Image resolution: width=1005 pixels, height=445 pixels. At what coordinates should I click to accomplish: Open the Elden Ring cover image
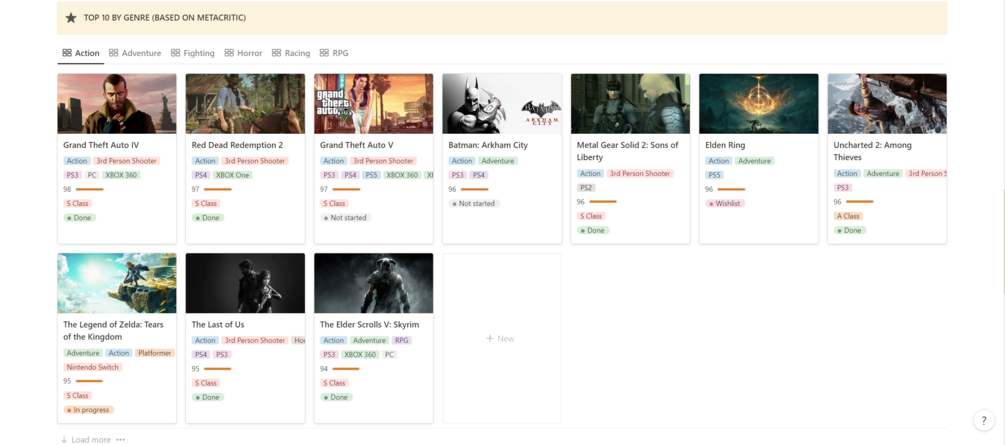[759, 104]
